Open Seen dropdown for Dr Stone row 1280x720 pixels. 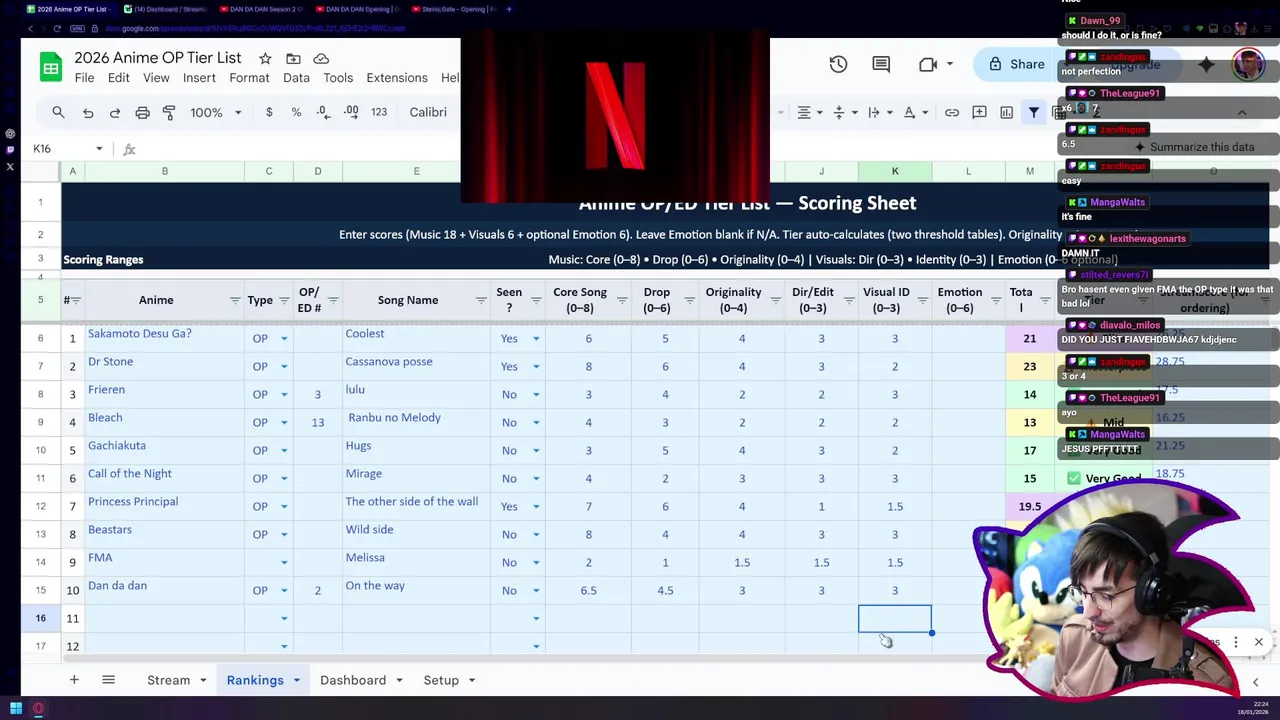pos(536,367)
